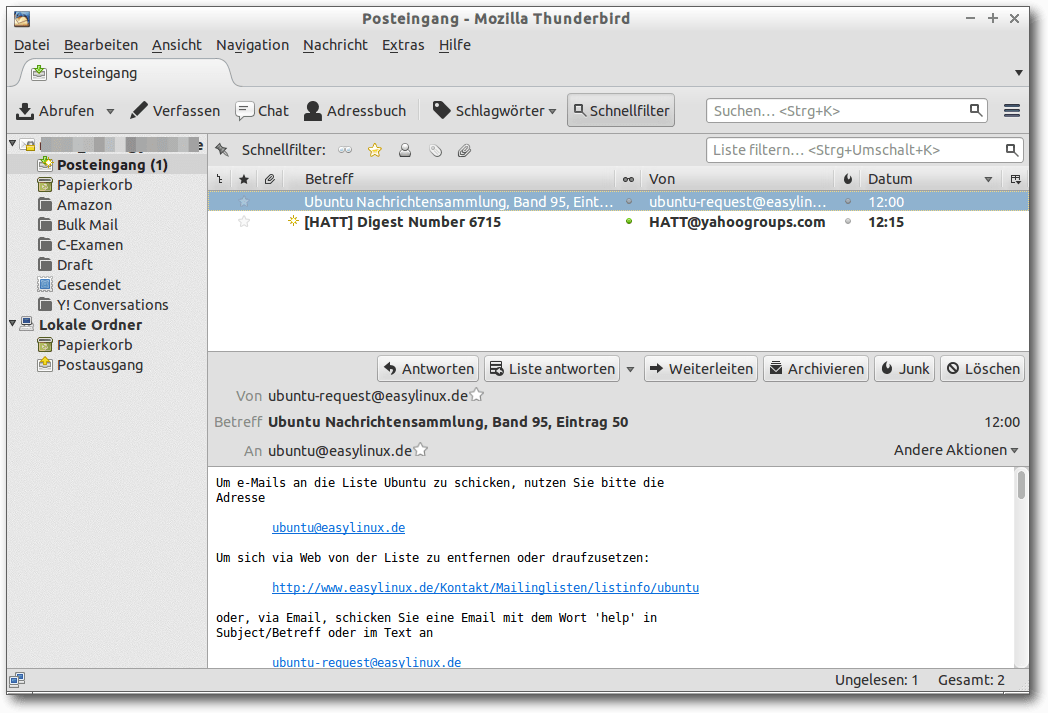Toggle the Schnellfilter button
The height and width of the screenshot is (713, 1048).
tap(621, 111)
